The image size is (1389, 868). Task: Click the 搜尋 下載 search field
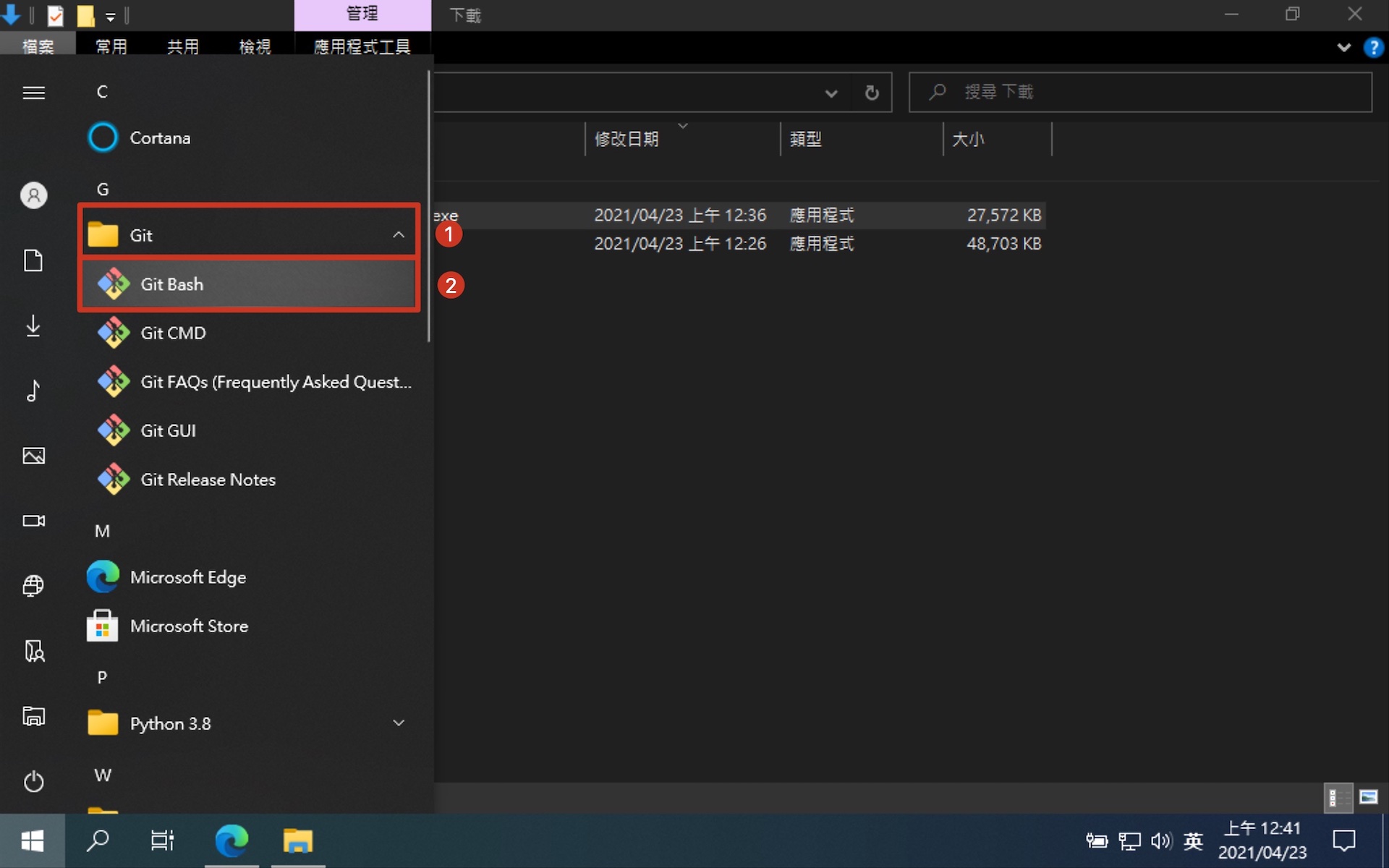[1140, 92]
